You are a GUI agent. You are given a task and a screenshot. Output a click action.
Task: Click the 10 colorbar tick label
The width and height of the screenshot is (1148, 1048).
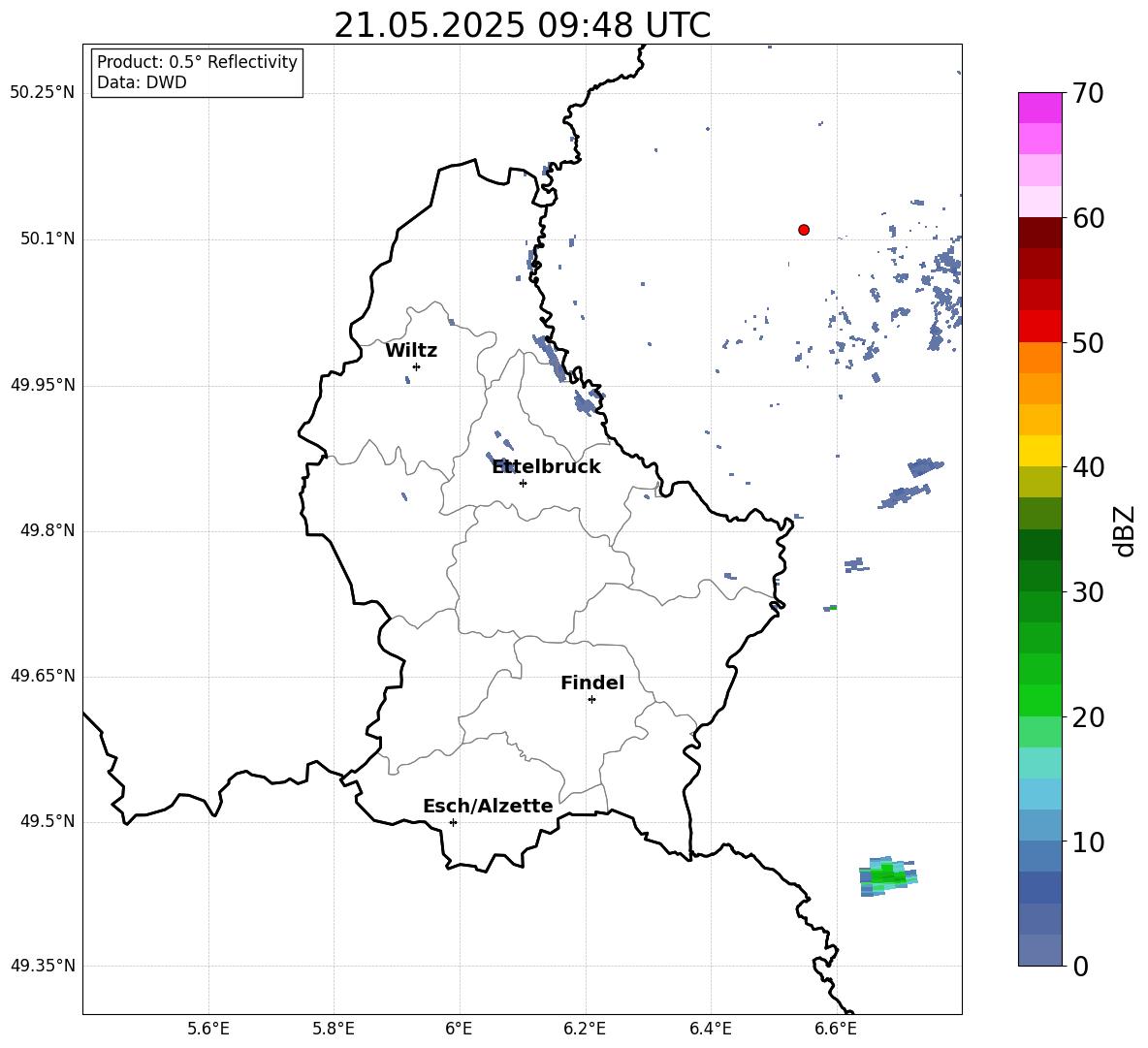pos(1088,842)
